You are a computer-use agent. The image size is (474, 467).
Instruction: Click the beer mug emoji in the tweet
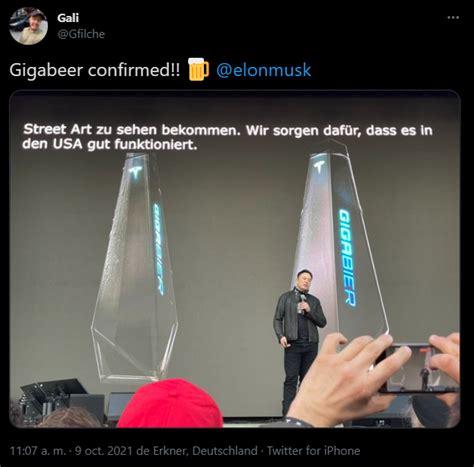click(198, 69)
